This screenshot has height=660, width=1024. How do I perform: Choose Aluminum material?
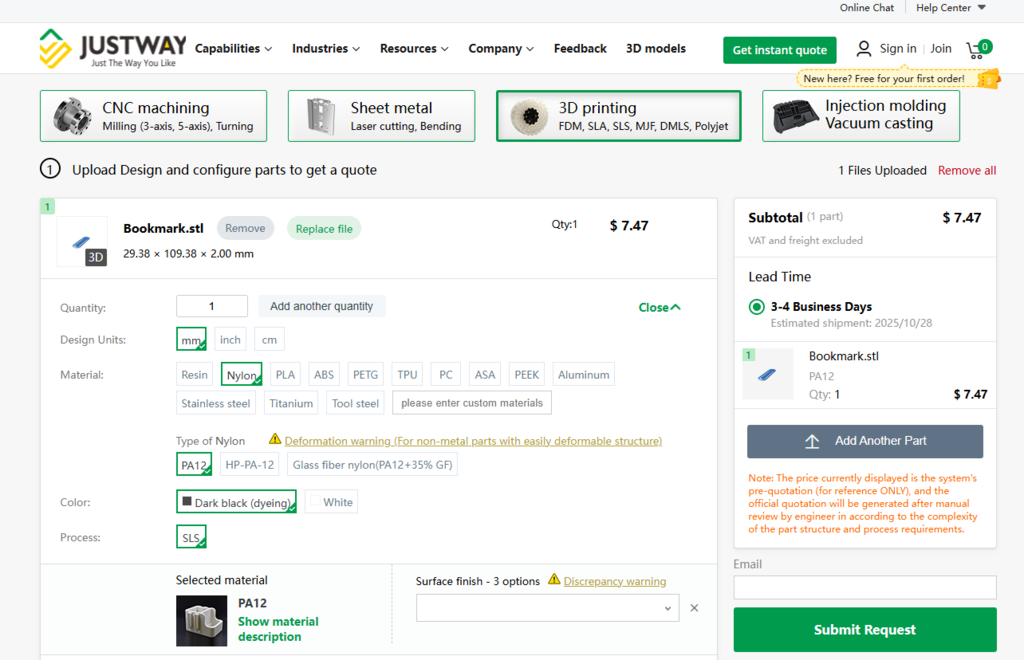coord(584,375)
